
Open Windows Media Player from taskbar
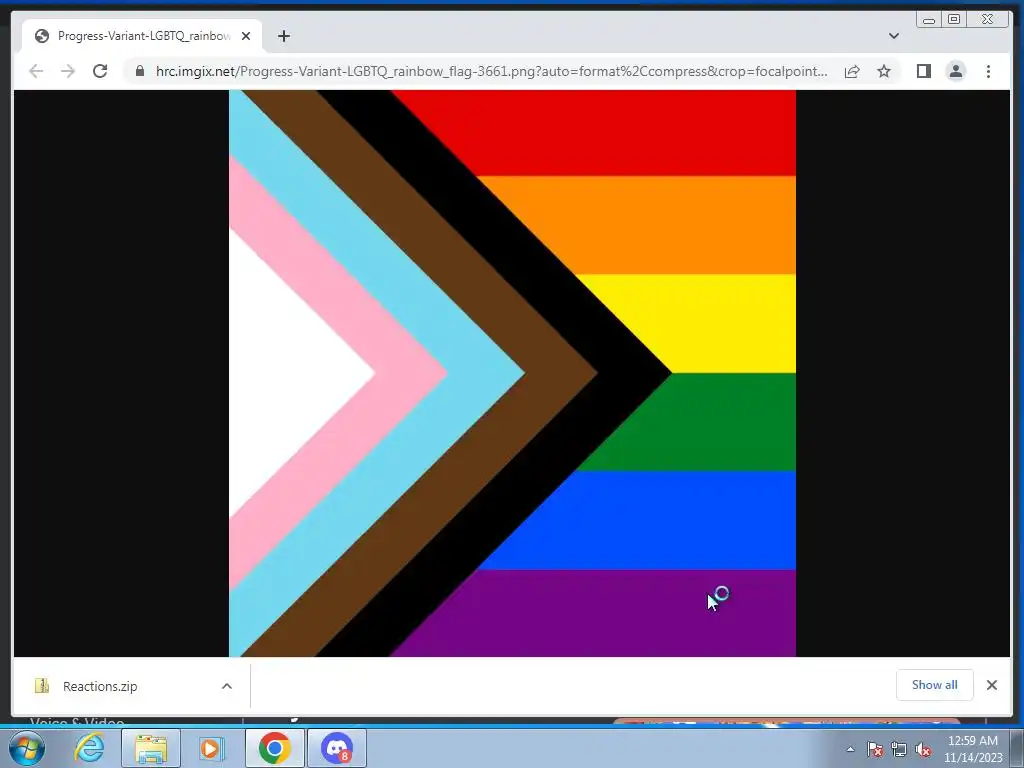(x=212, y=748)
